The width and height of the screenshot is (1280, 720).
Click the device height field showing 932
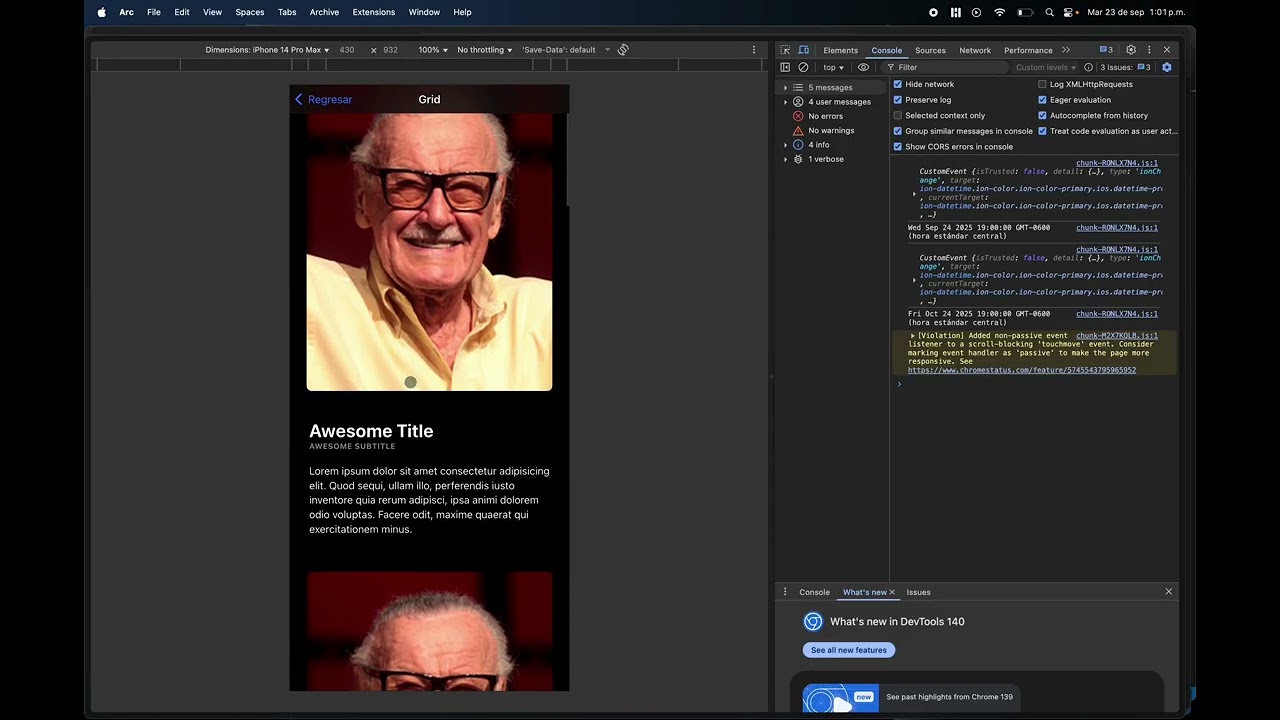coord(390,49)
